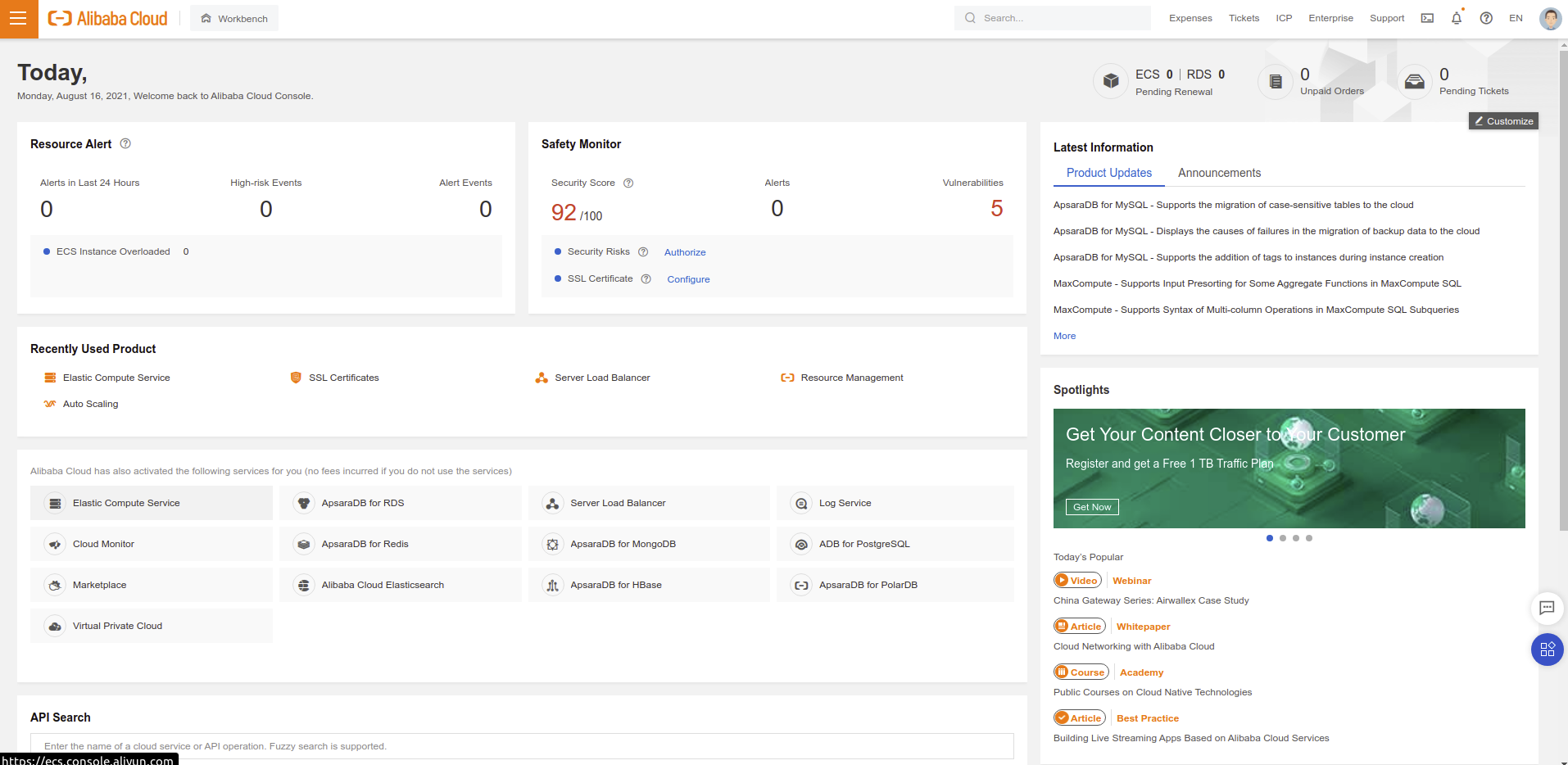Viewport: 1568px width, 765px height.
Task: Click the Configure link
Action: tap(688, 279)
